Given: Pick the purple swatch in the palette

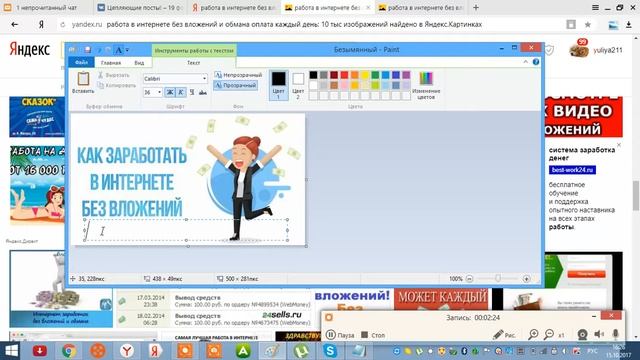Looking at the screenshot, I should (406, 75).
